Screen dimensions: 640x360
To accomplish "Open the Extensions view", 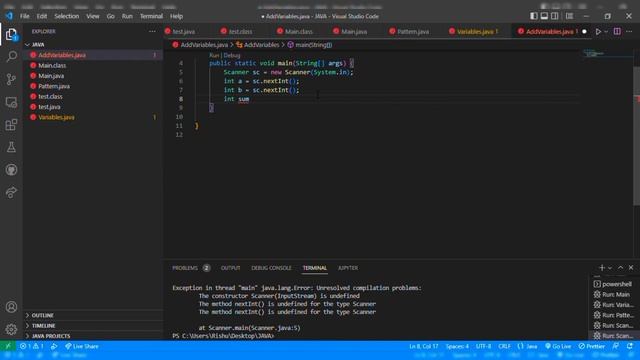I will (x=11, y=124).
